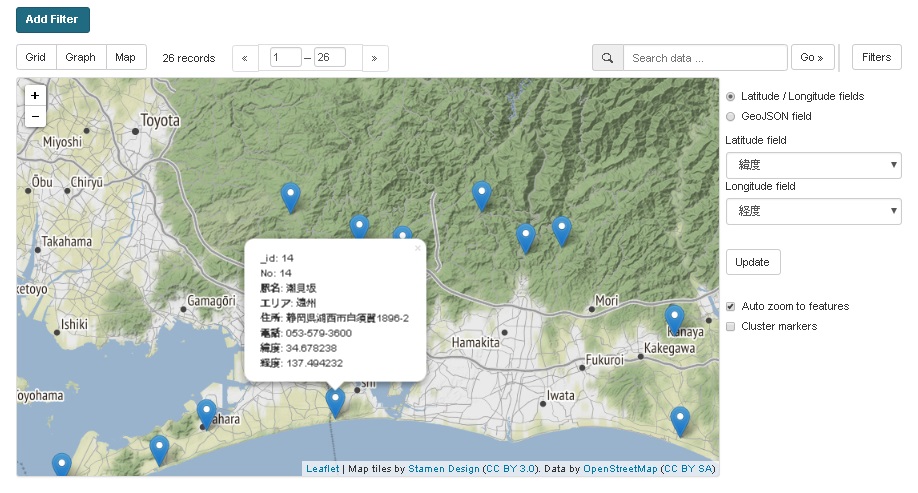
Task: Select the GeoJSON field option
Action: (x=731, y=116)
